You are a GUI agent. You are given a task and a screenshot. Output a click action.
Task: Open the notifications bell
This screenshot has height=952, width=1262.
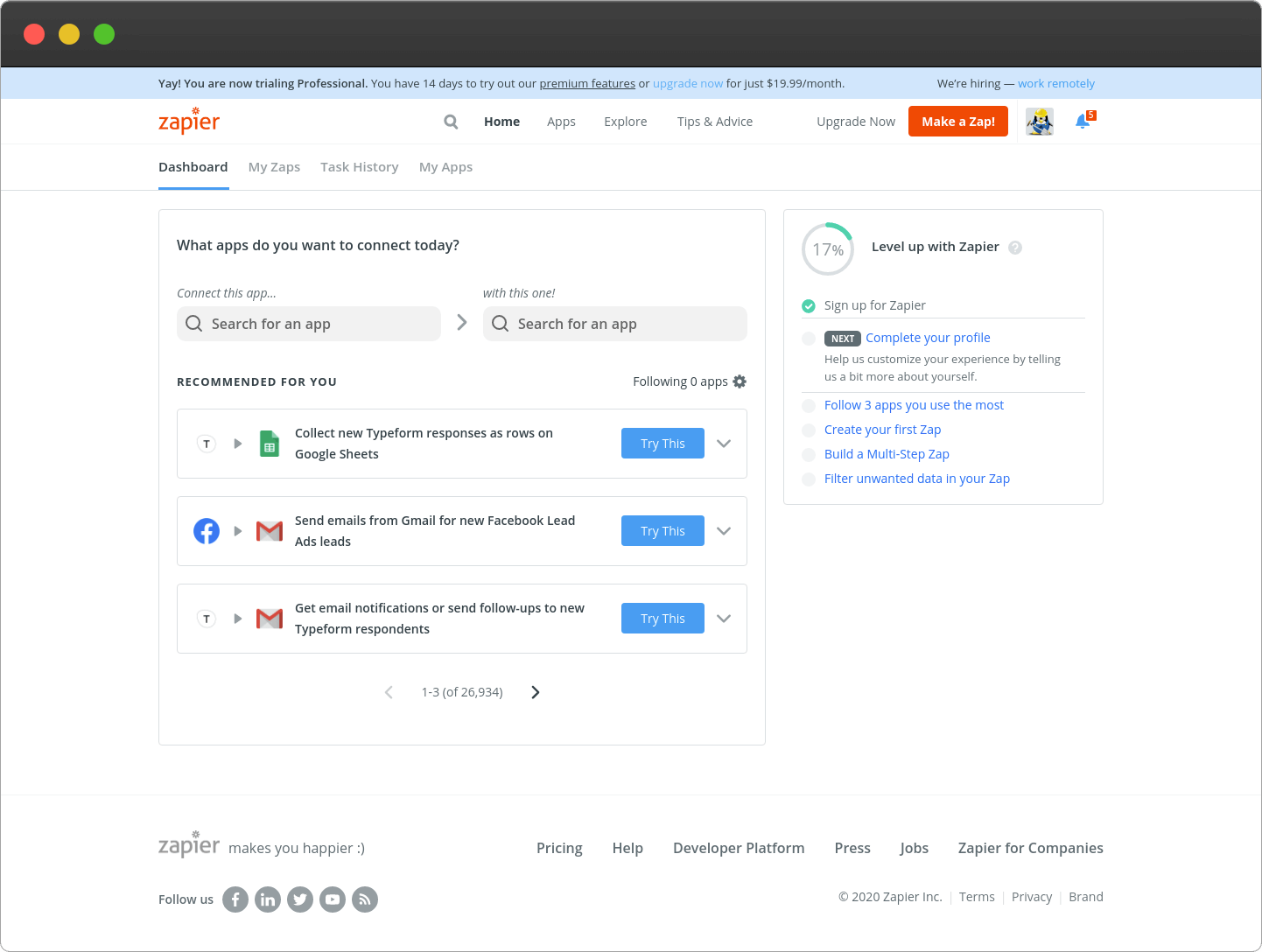click(1083, 121)
